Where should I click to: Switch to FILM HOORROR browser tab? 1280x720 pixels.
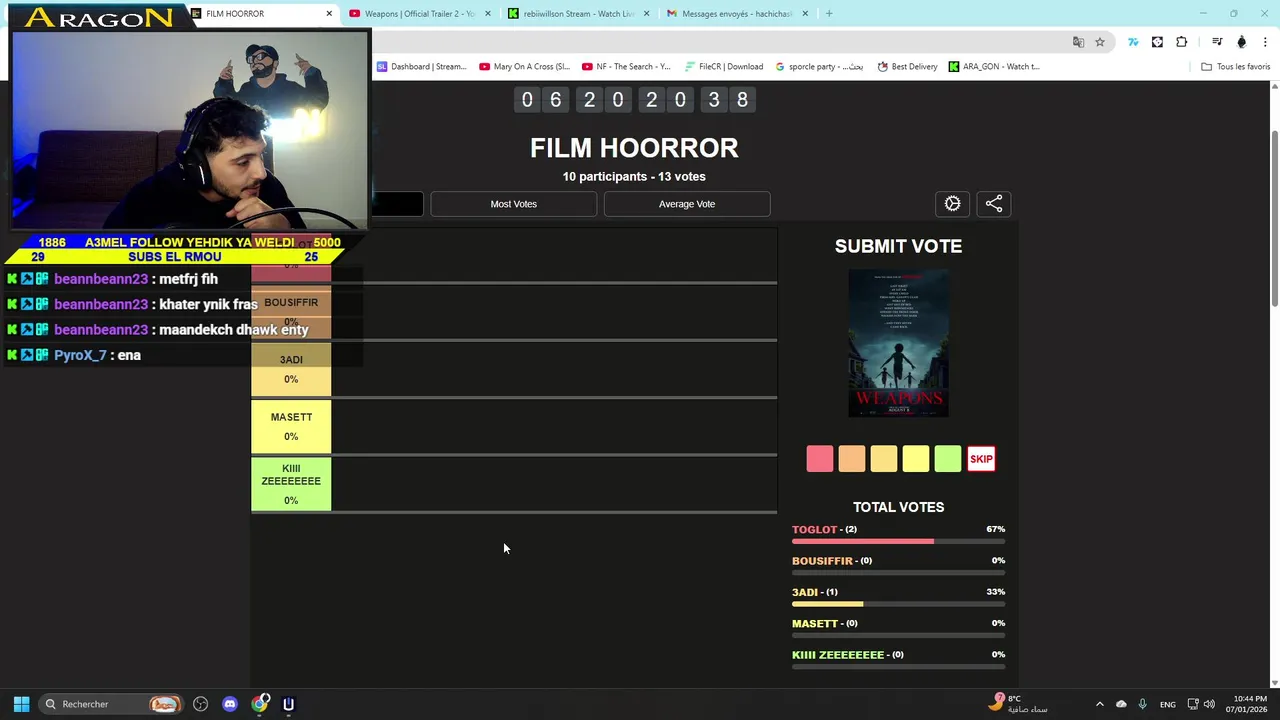[263, 14]
